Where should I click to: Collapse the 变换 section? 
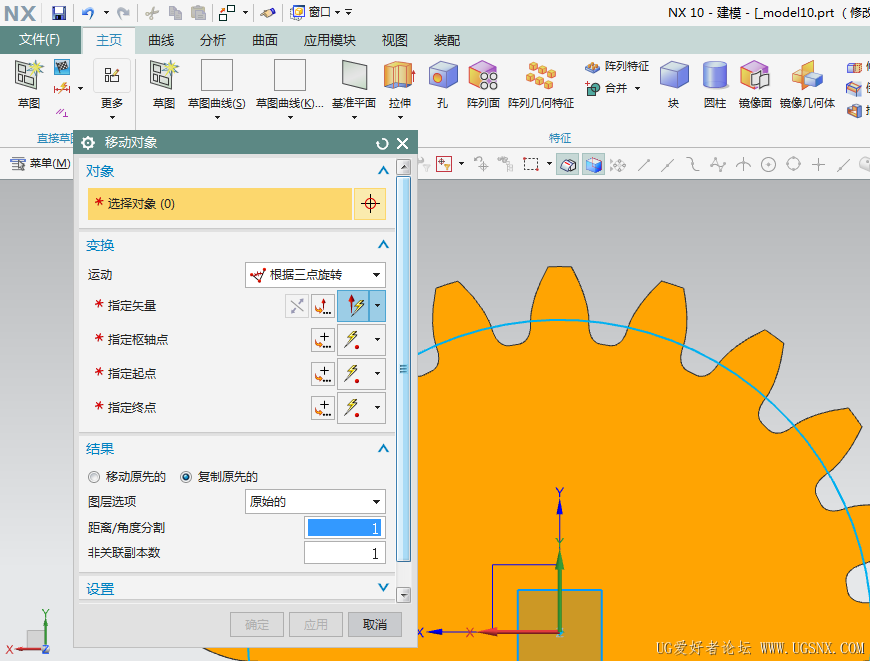point(382,245)
